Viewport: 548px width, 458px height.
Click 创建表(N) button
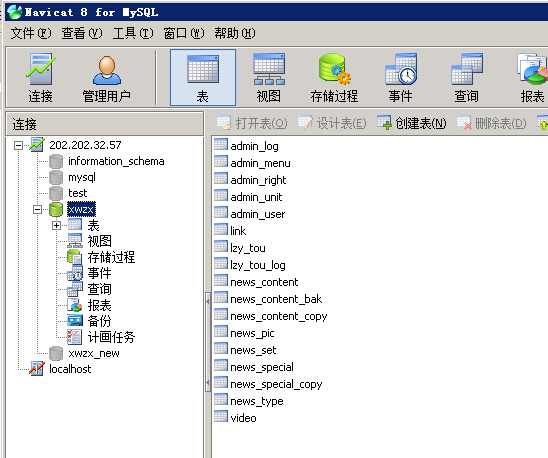[412, 123]
